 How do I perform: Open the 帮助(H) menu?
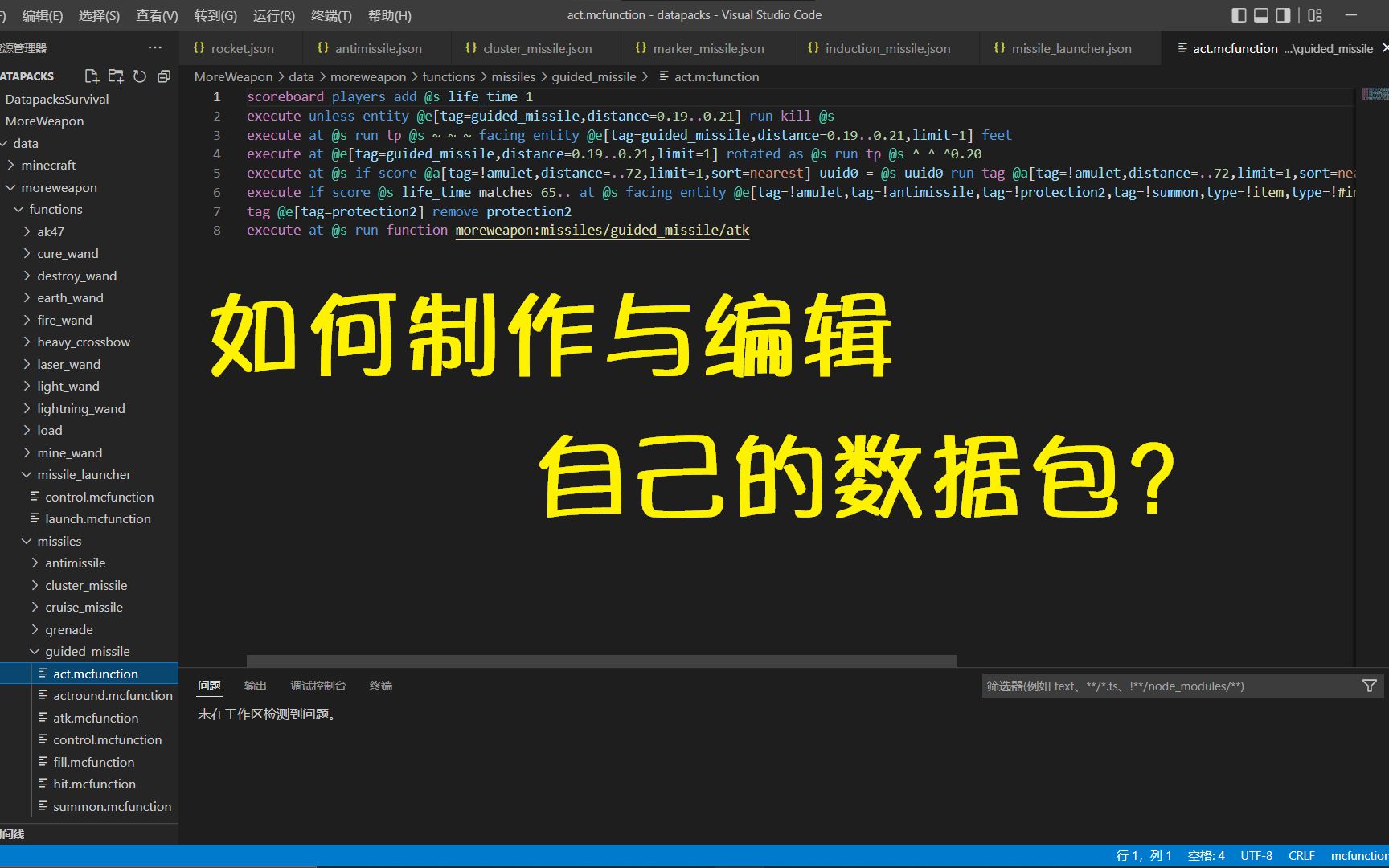(x=390, y=15)
